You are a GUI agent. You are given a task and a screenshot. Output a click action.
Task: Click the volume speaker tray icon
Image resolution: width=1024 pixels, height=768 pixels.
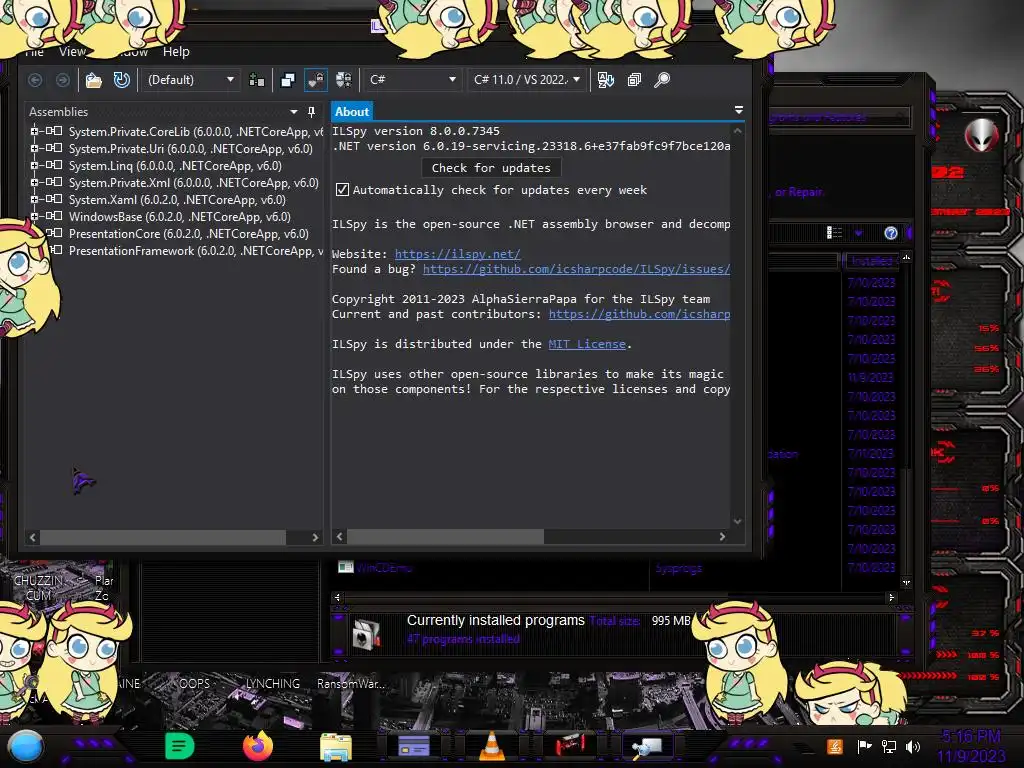pyautogui.click(x=913, y=746)
